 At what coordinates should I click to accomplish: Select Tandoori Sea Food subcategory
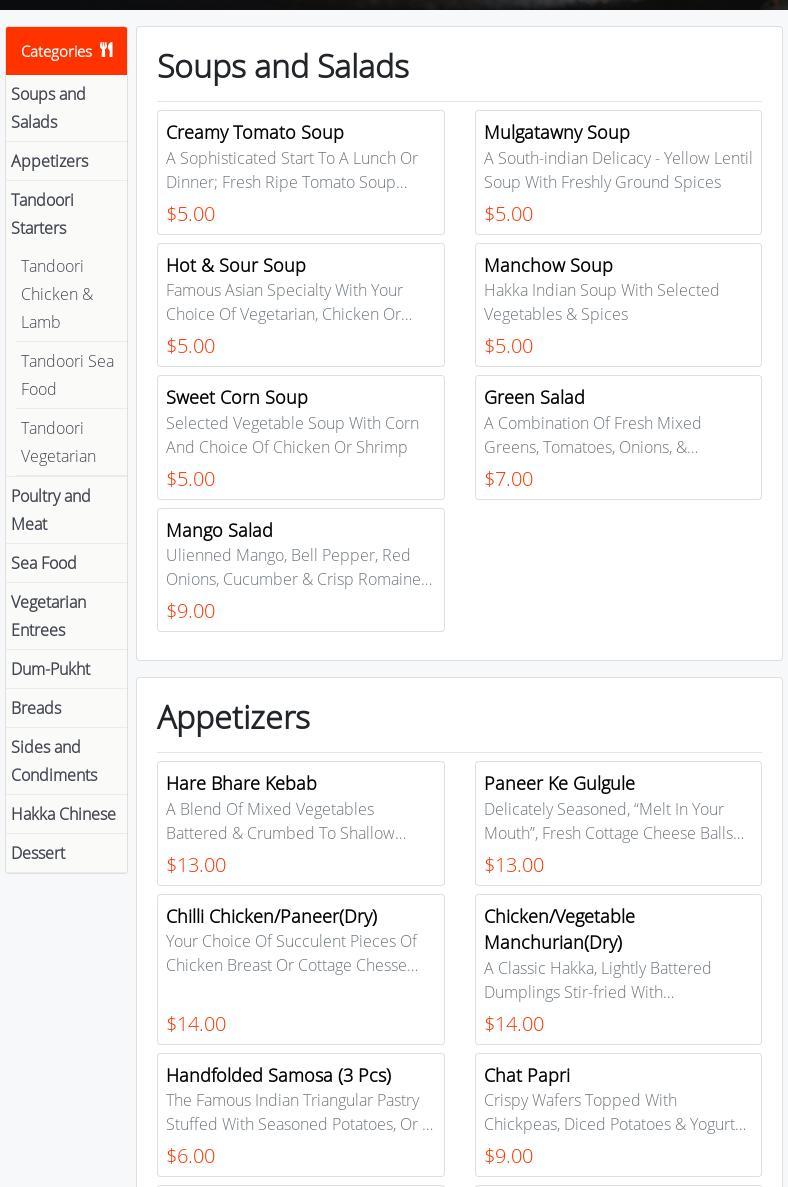point(67,375)
